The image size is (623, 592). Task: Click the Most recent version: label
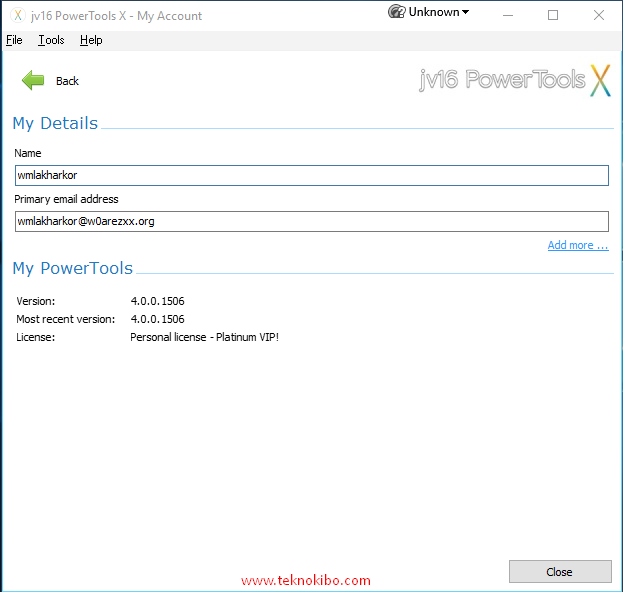click(66, 319)
